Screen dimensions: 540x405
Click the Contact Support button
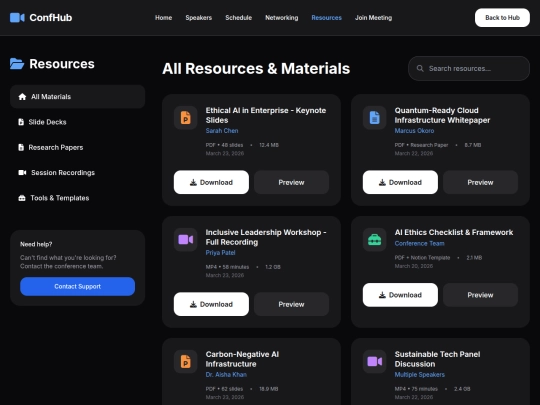(77, 287)
